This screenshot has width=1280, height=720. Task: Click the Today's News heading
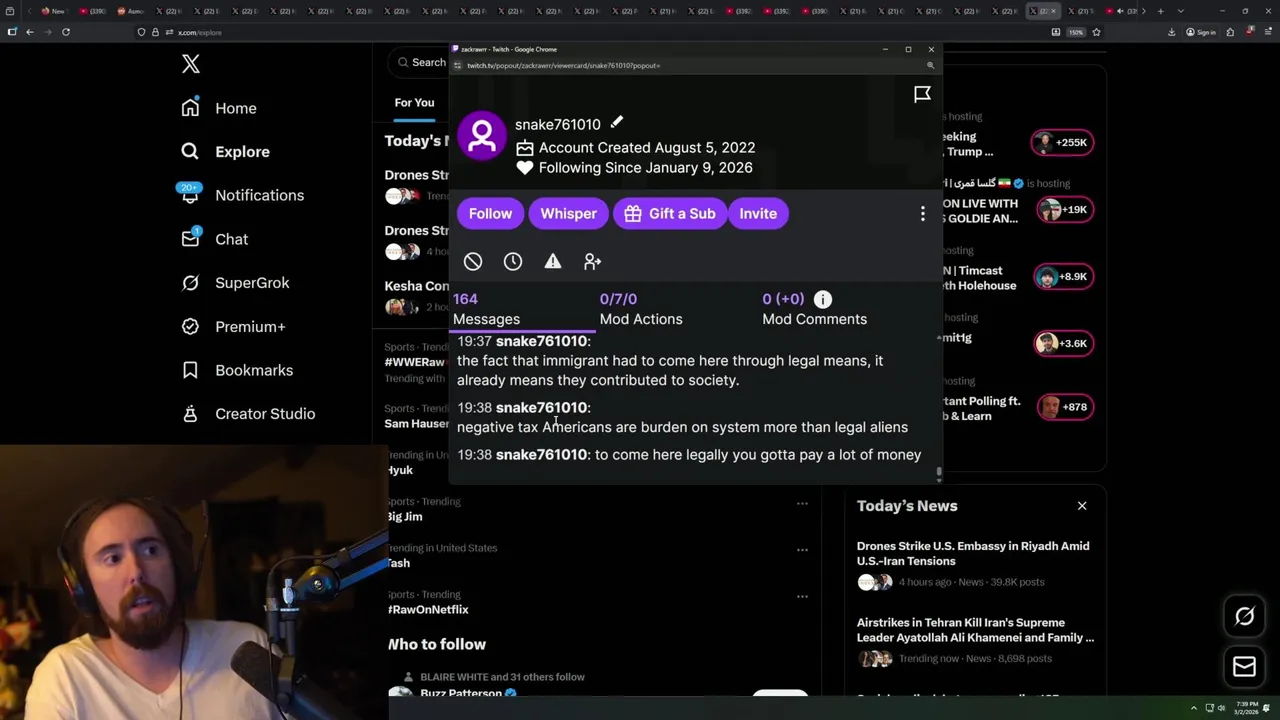point(907,506)
